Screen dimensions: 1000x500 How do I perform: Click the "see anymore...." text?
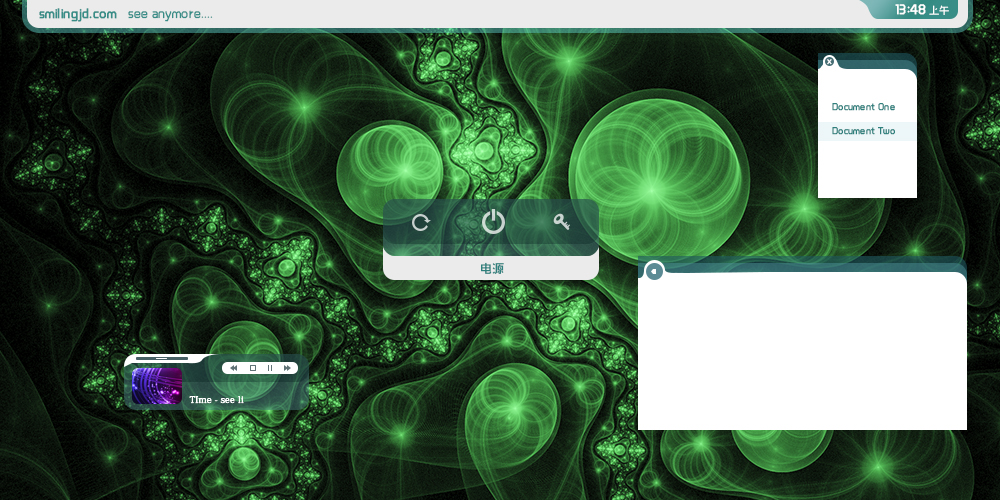click(170, 14)
